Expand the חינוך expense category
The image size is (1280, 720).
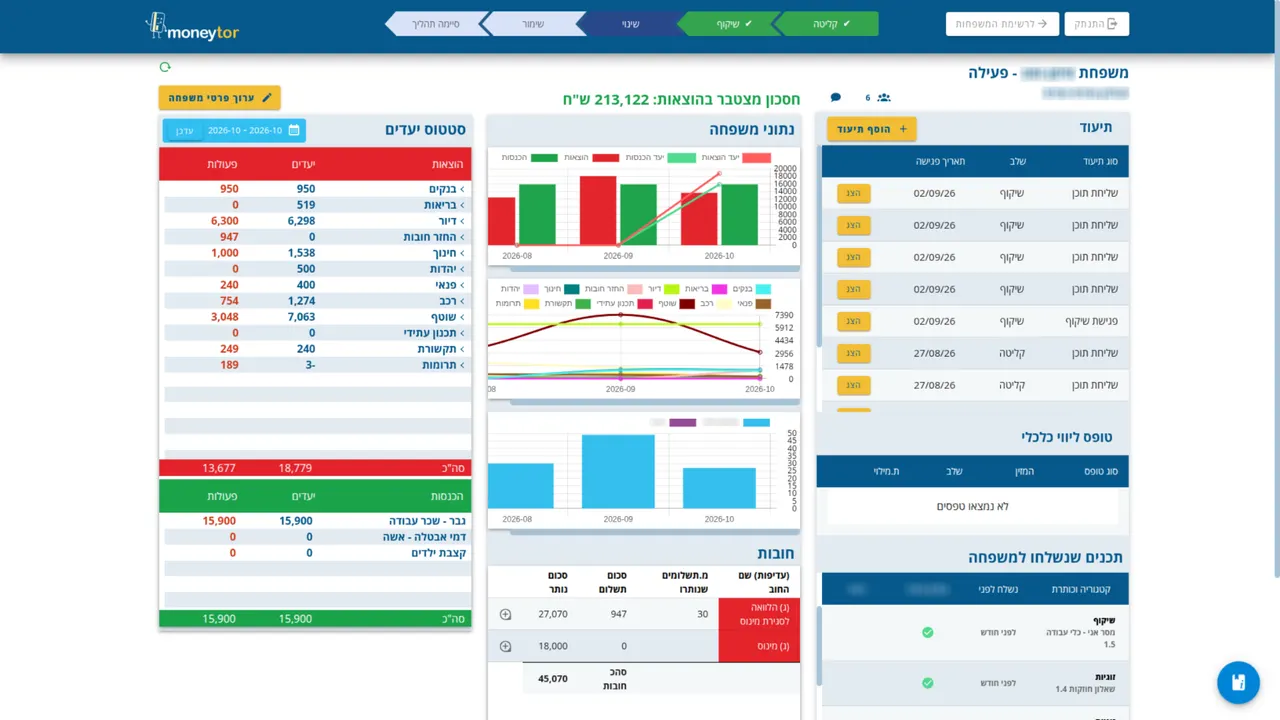point(448,253)
